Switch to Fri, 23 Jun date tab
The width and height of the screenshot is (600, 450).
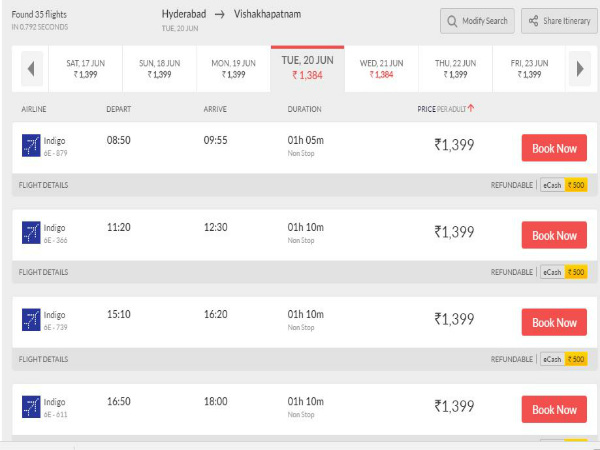(x=530, y=68)
